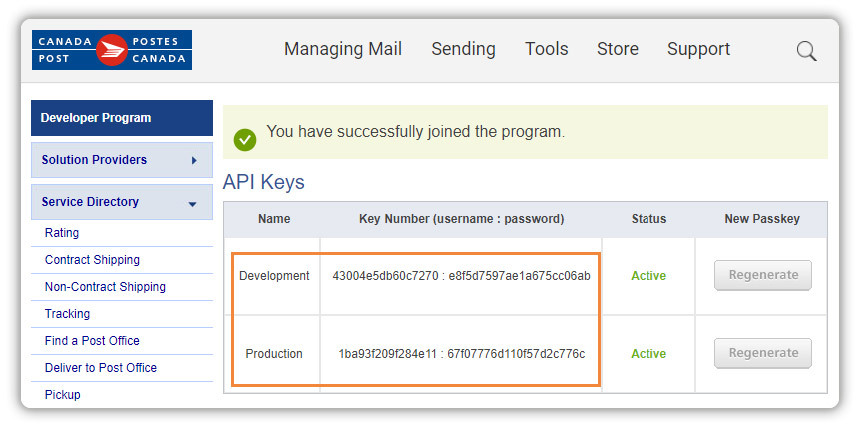Click the green success checkmark icon
This screenshot has width=860, height=429.
pos(245,140)
